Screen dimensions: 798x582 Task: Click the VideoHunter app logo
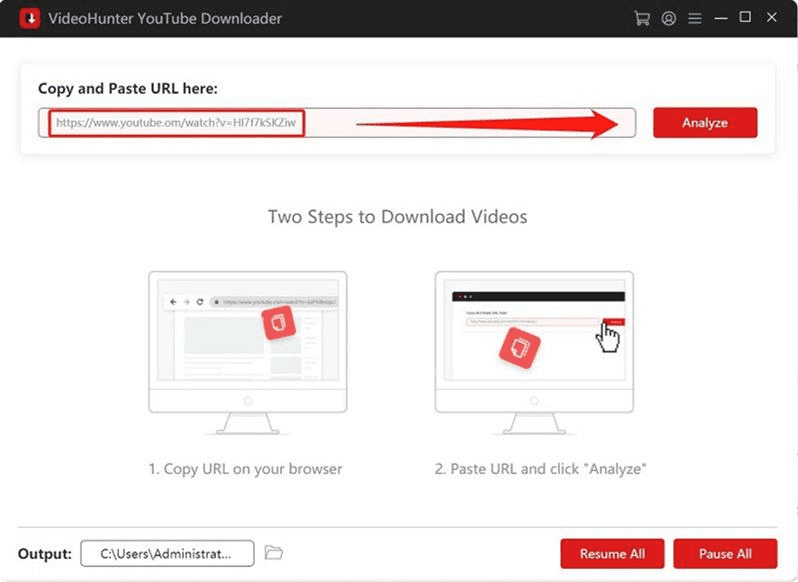[19, 18]
